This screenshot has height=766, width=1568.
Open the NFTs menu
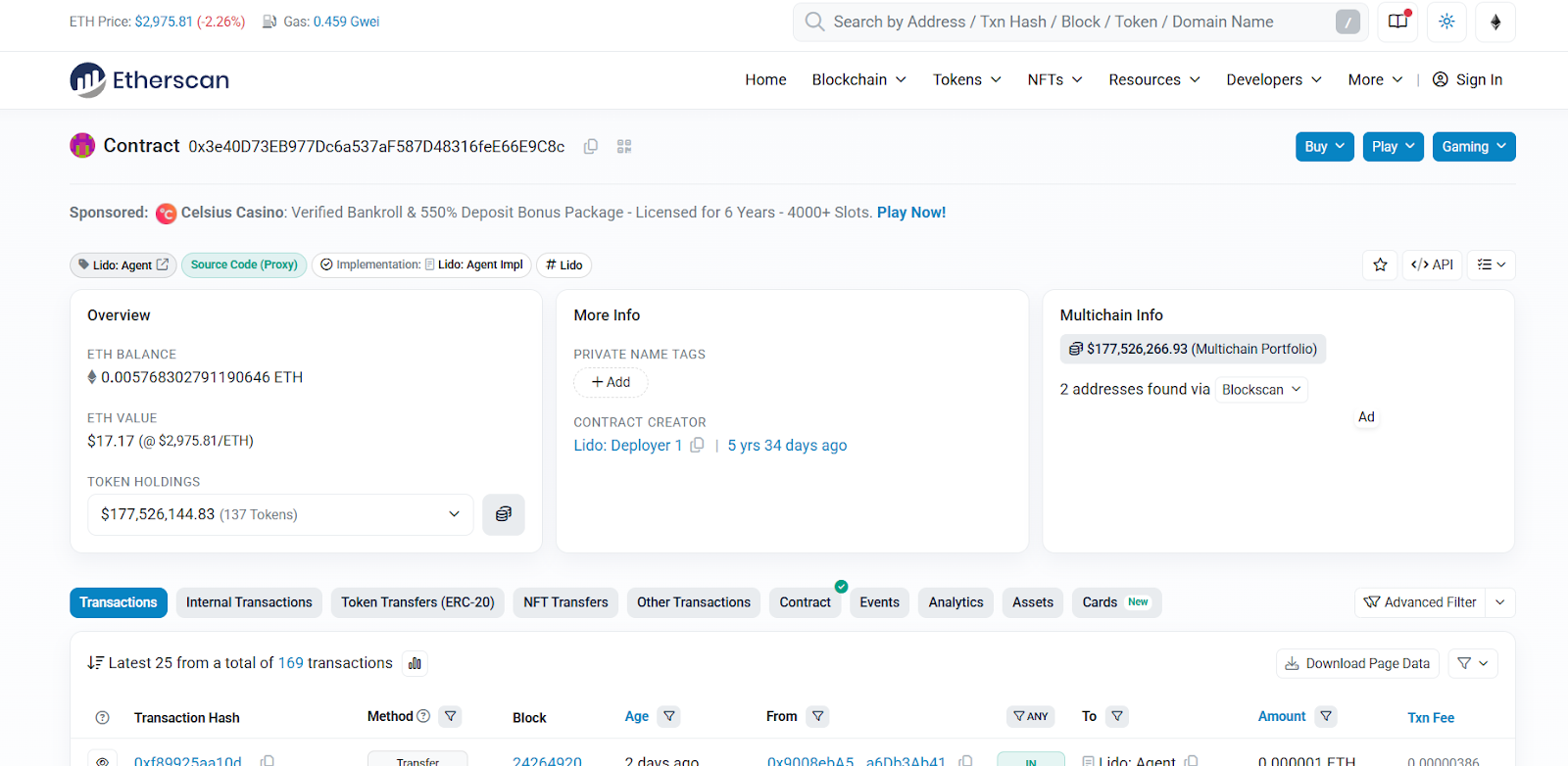click(x=1054, y=79)
